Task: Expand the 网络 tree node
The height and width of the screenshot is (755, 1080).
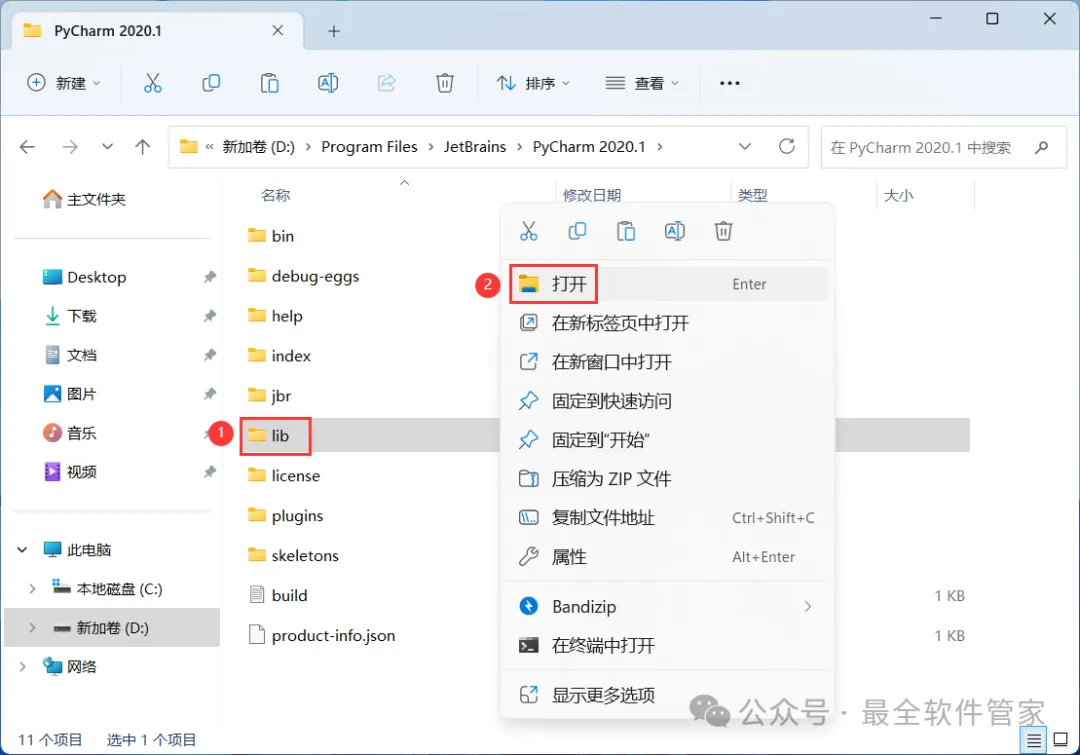Action: click(x=22, y=666)
